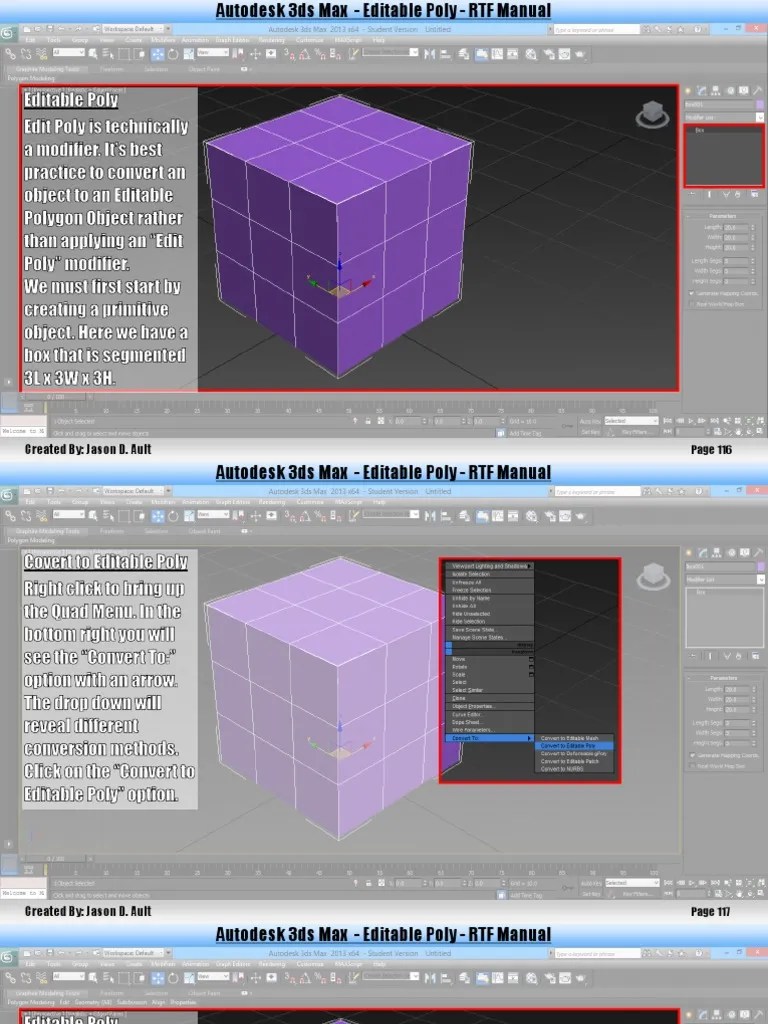Select the Link tool on Page 116

(10, 55)
